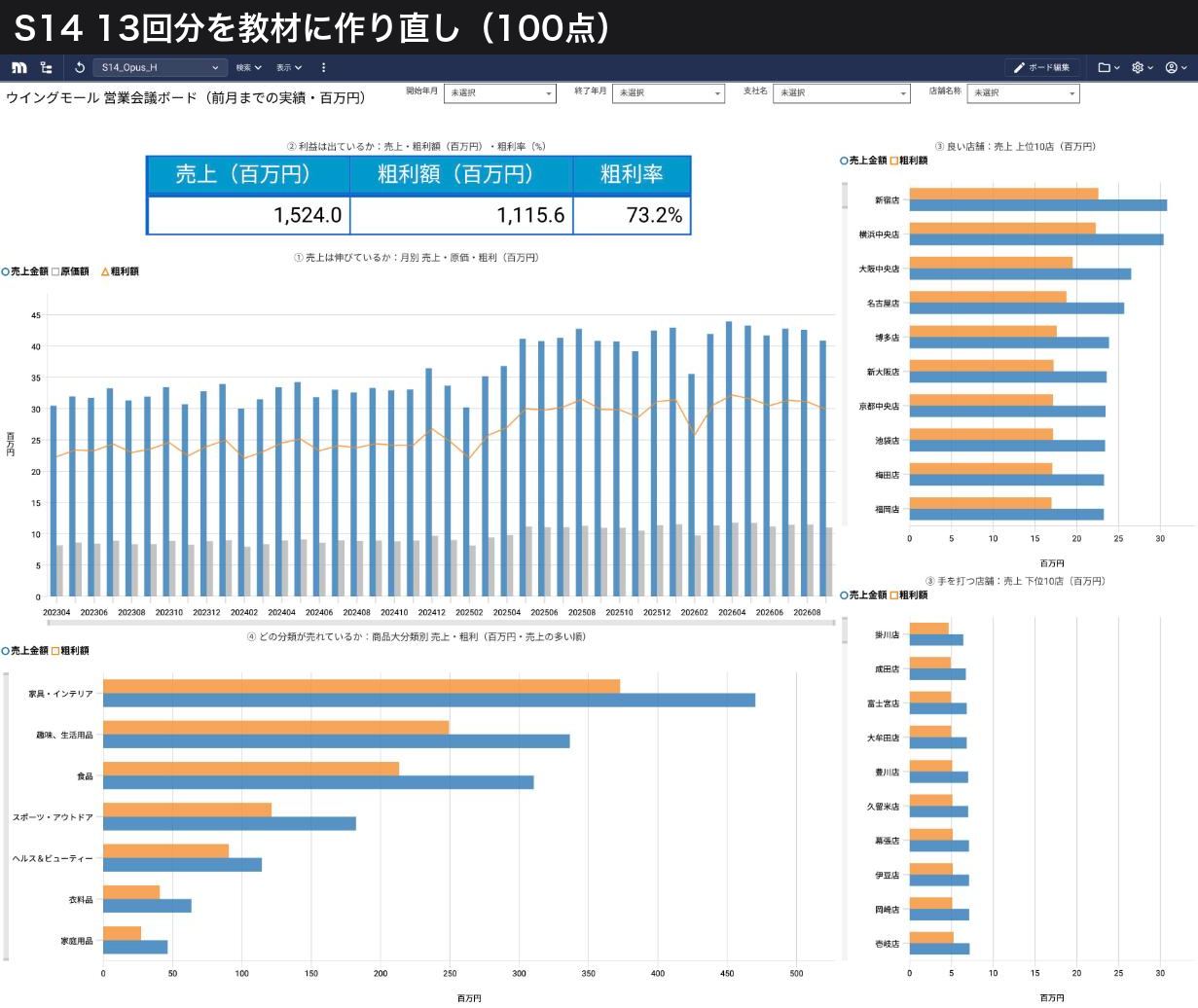1198x1008 pixels.
Task: Toggle 原価額 legend in the monthly chart
Action: pos(71,271)
